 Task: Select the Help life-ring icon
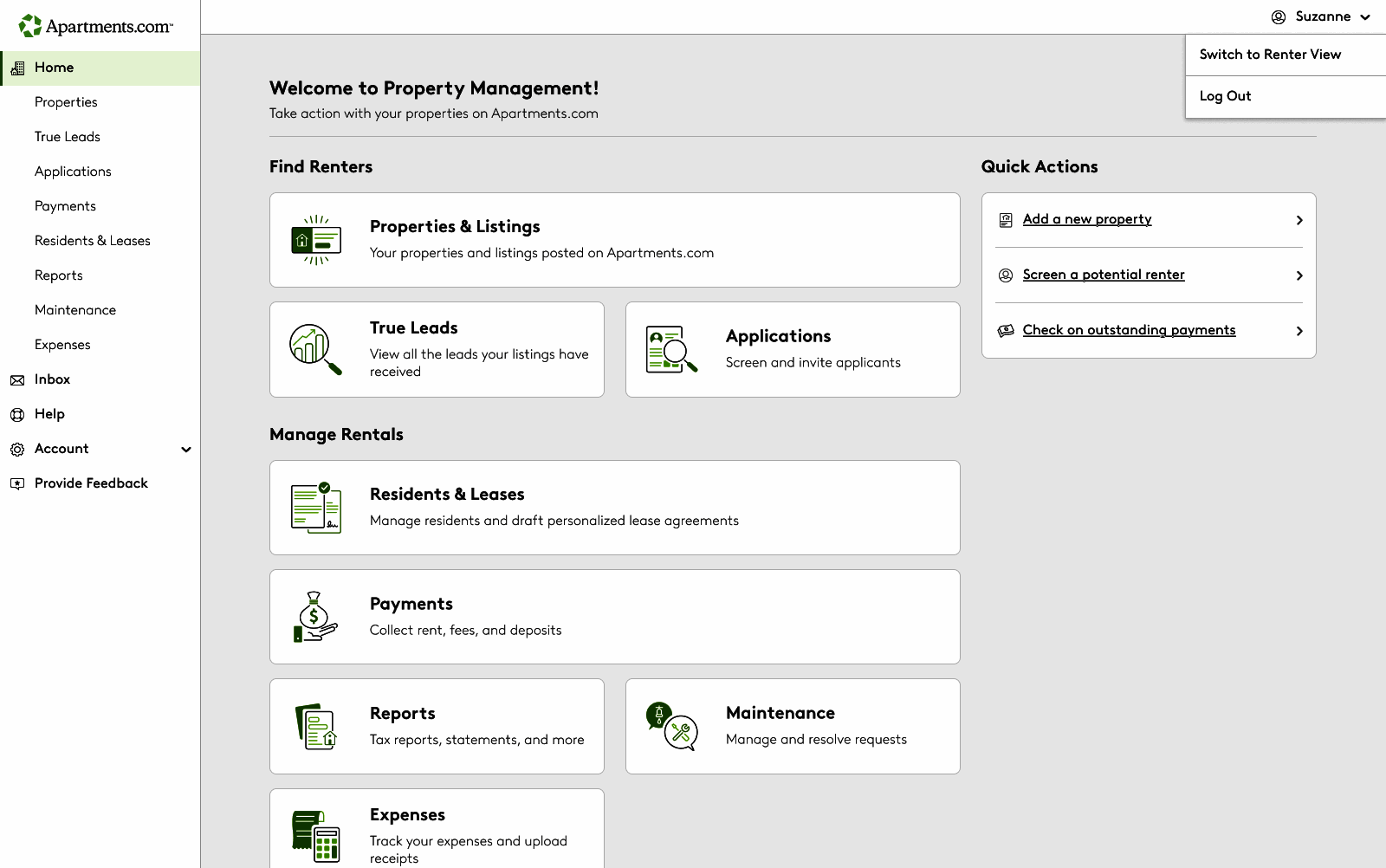click(17, 414)
